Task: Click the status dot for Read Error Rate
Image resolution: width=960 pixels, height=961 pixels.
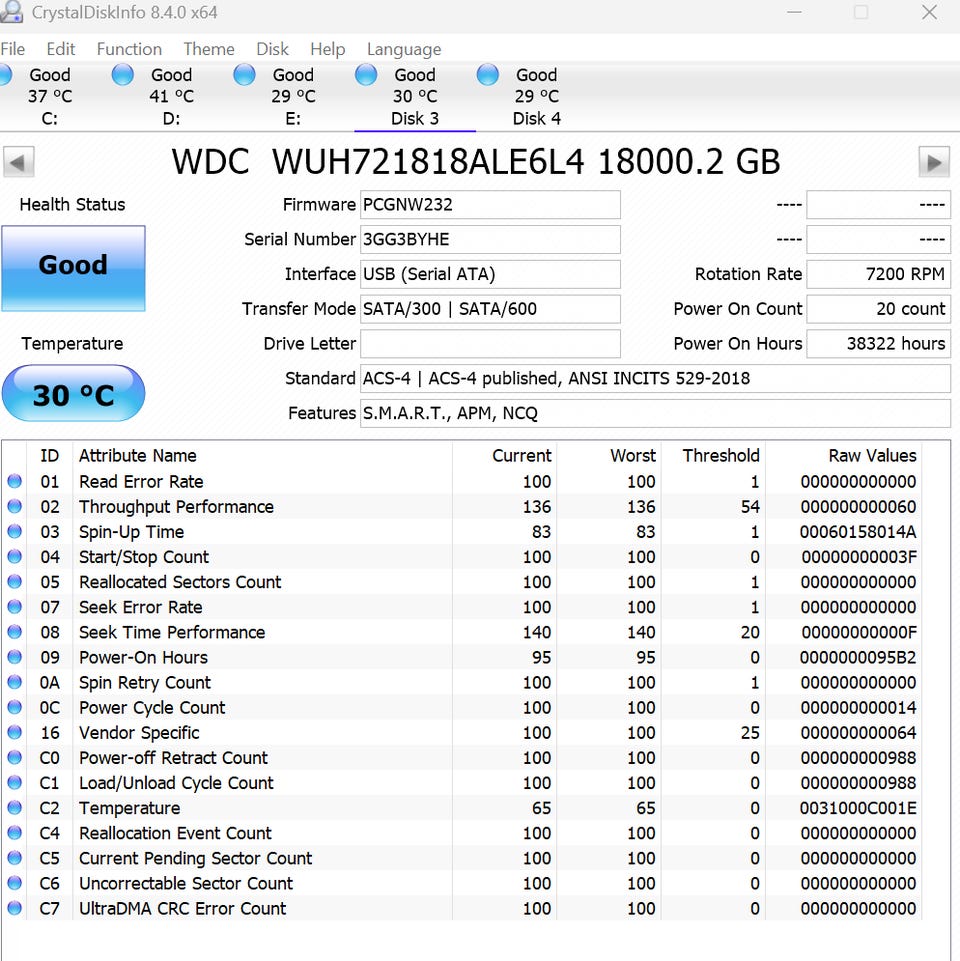Action: [x=15, y=481]
